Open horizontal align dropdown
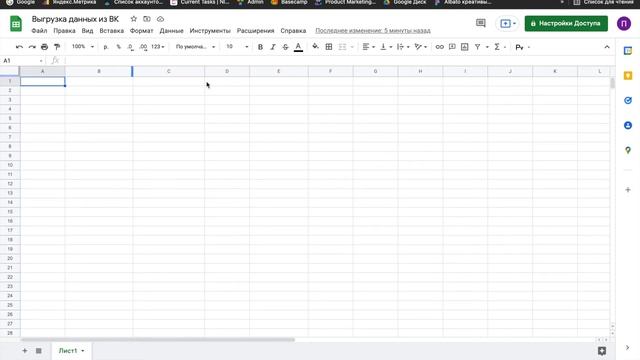This screenshot has height=360, width=640. click(x=369, y=47)
